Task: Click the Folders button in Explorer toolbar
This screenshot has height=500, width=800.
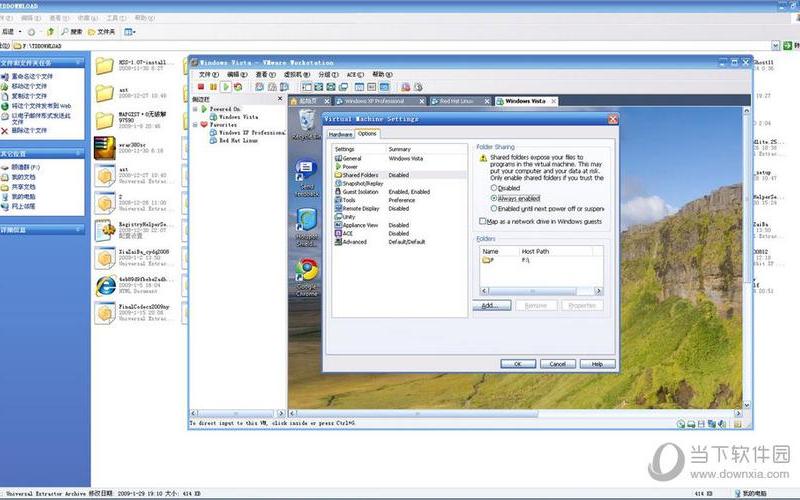Action: pyautogui.click(x=102, y=32)
